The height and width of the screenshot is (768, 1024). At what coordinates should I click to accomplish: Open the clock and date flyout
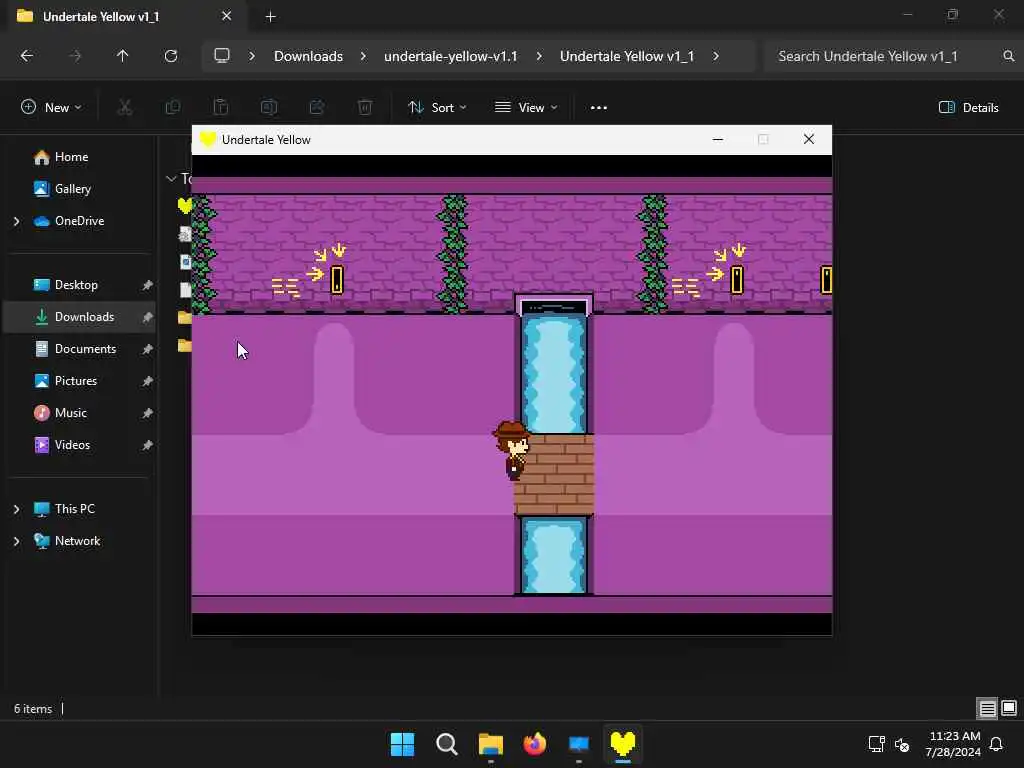click(x=953, y=744)
